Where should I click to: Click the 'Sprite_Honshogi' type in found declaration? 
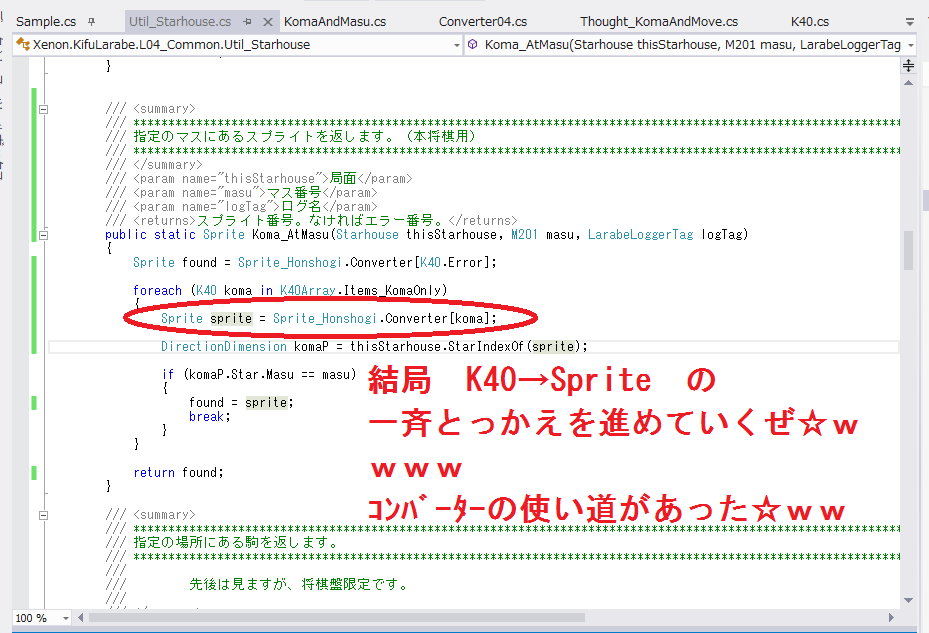pos(290,263)
